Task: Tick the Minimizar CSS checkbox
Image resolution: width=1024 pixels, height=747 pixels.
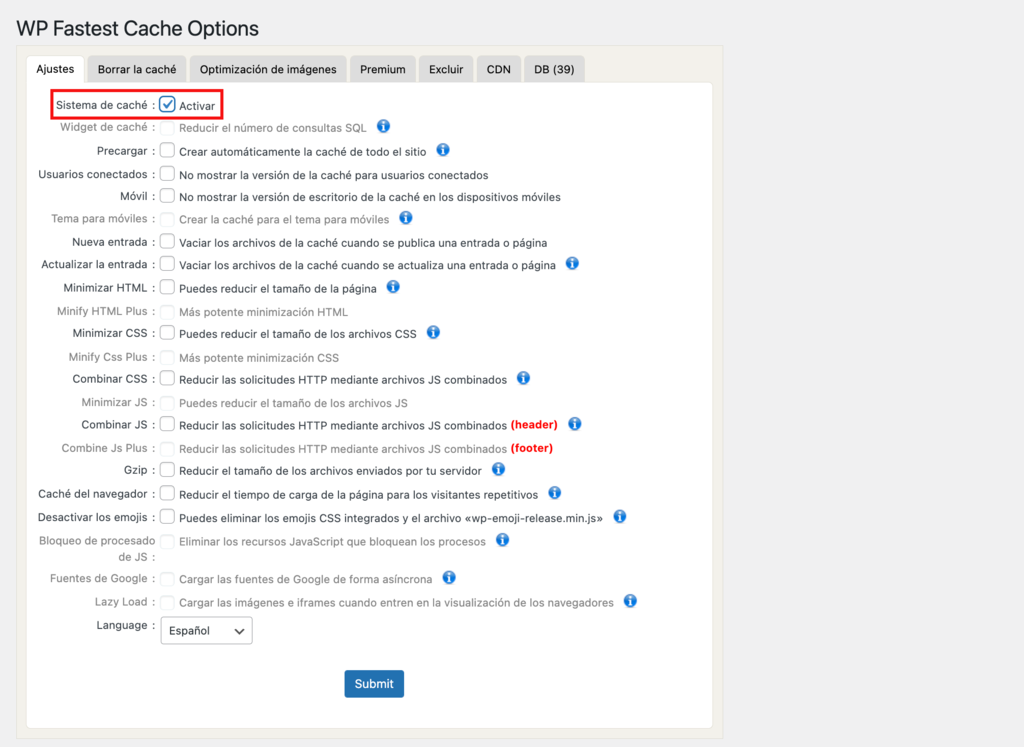Action: (x=167, y=333)
